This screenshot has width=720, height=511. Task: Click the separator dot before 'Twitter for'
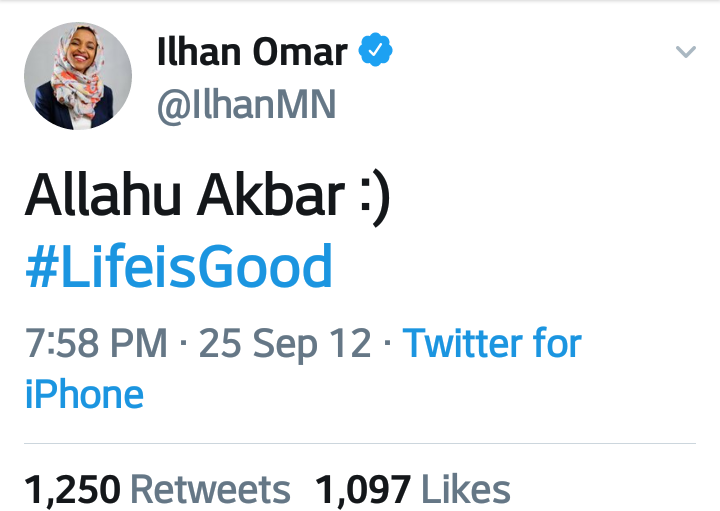coord(387,345)
